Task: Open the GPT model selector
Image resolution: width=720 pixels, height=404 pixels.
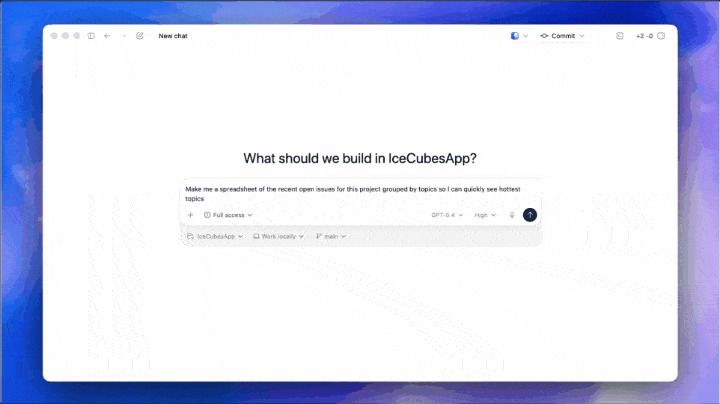Action: coord(447,215)
